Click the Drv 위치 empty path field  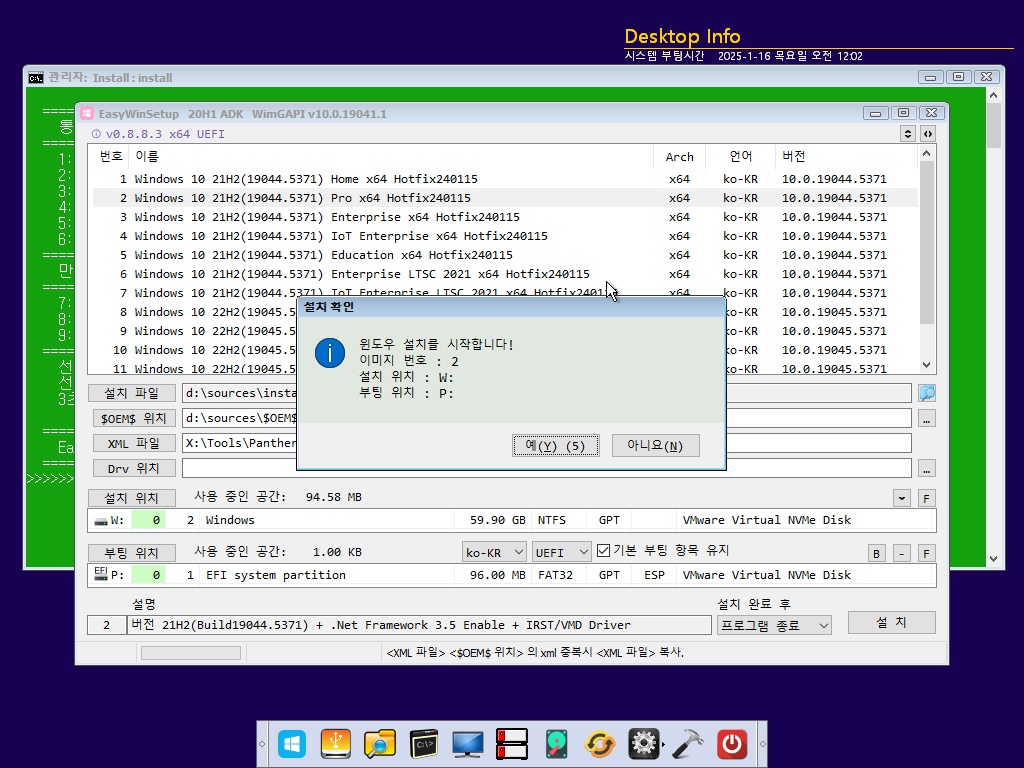coord(547,468)
